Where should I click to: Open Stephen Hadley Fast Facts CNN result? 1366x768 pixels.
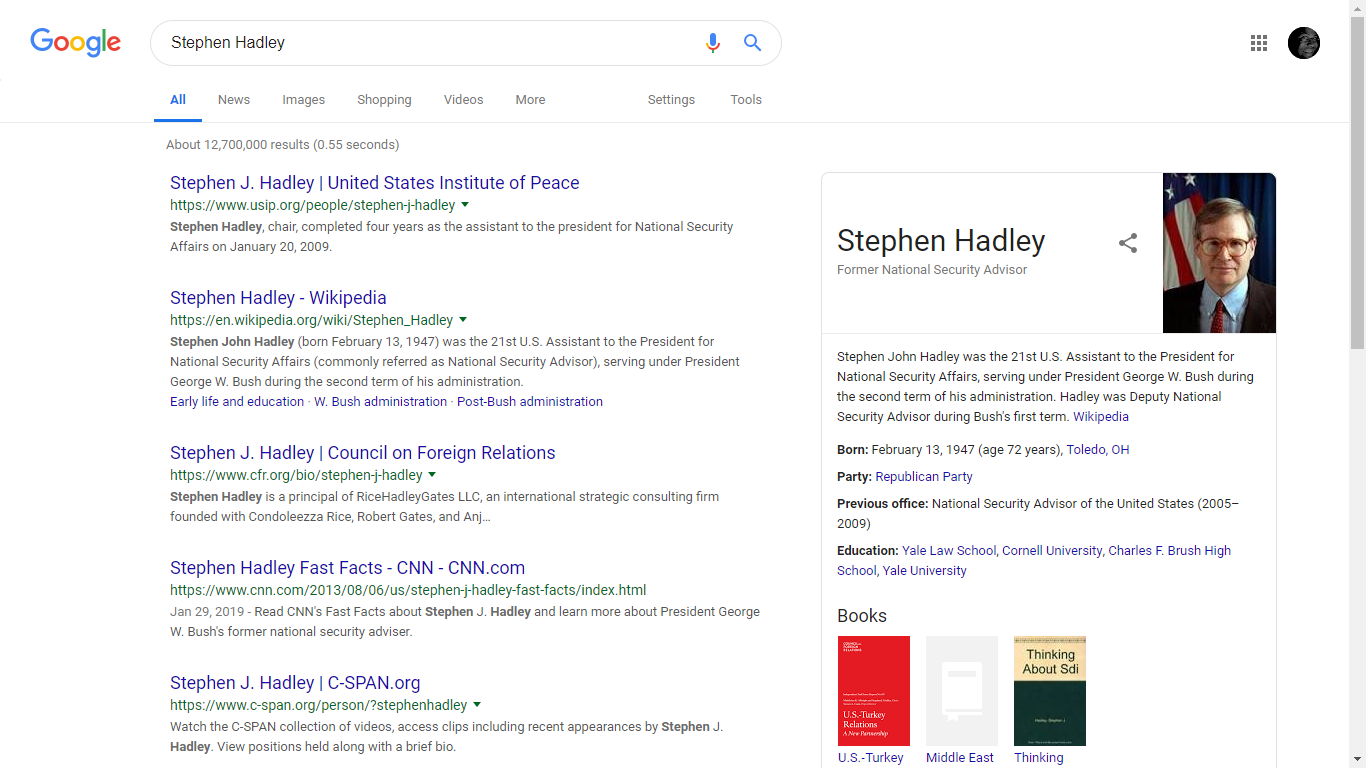(x=347, y=568)
